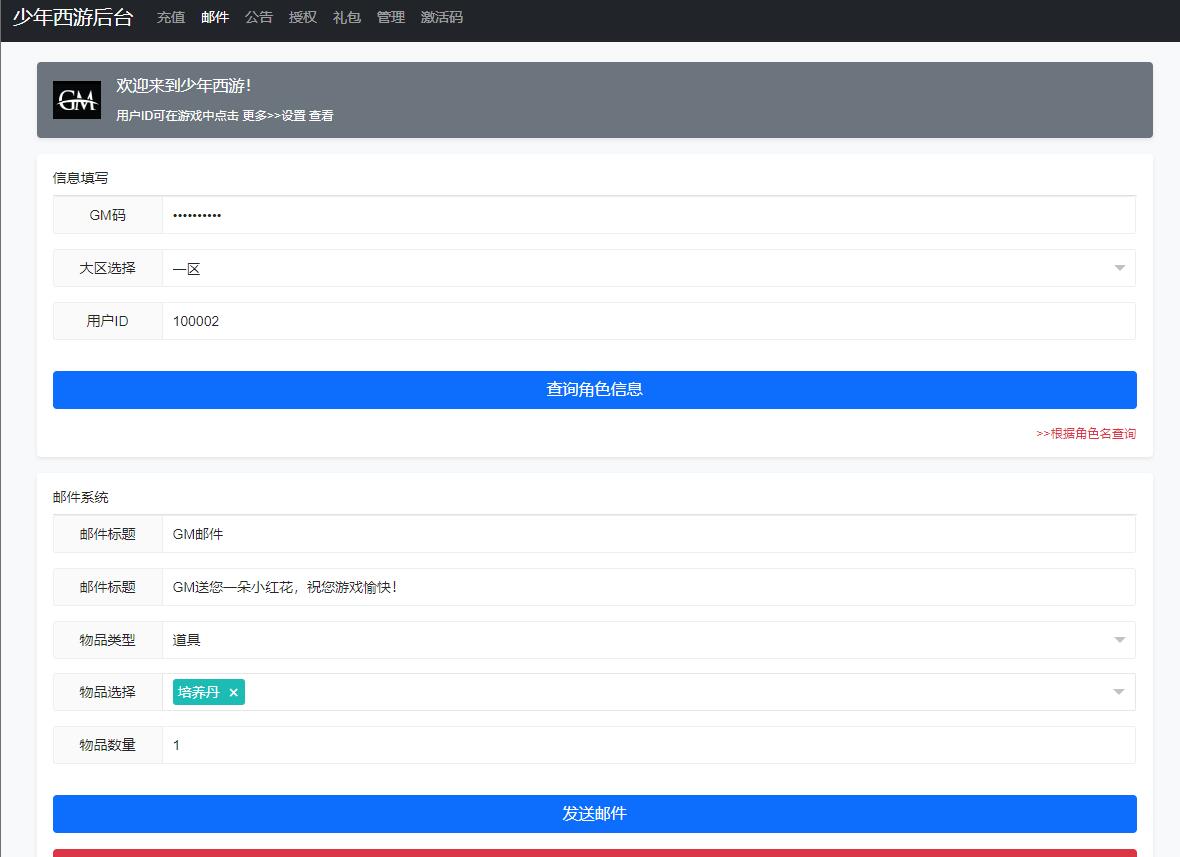Screen dimensions: 1180x857
Task: Focus the 物品数量 input field
Action: [x=649, y=745]
